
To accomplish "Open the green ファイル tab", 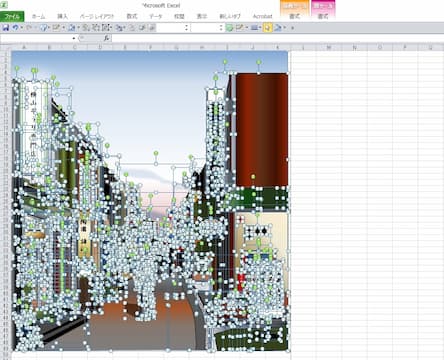I will (x=12, y=16).
